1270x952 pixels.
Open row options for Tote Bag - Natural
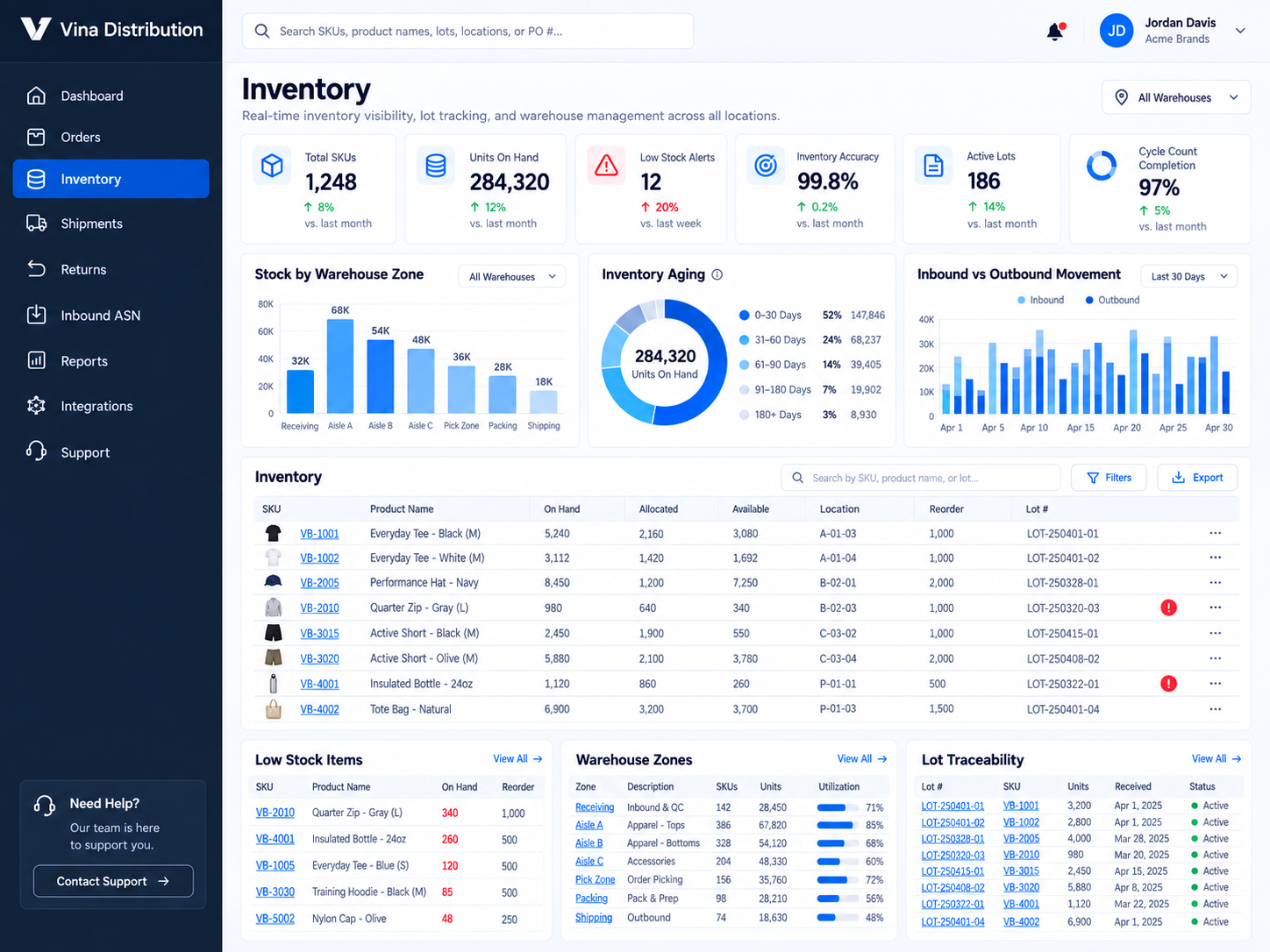coord(1215,709)
